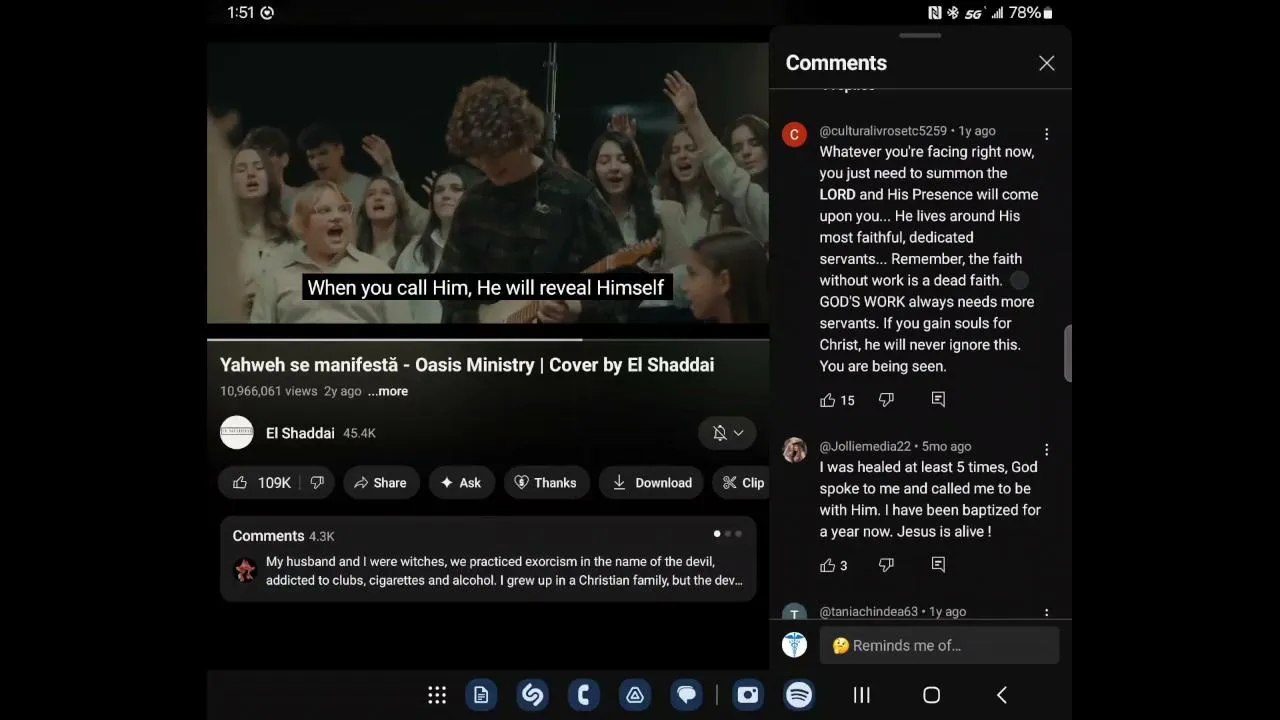Open more options for @Jolliemedia22 comment
Viewport: 1280px width, 720px height.
click(x=1046, y=450)
